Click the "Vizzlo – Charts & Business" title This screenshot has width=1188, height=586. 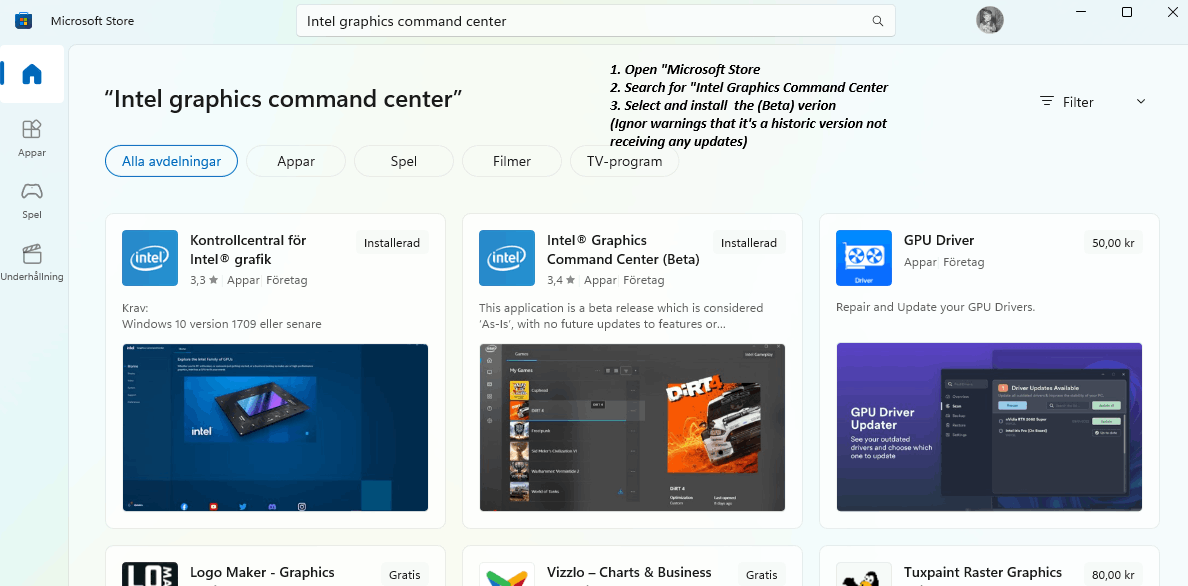630,572
